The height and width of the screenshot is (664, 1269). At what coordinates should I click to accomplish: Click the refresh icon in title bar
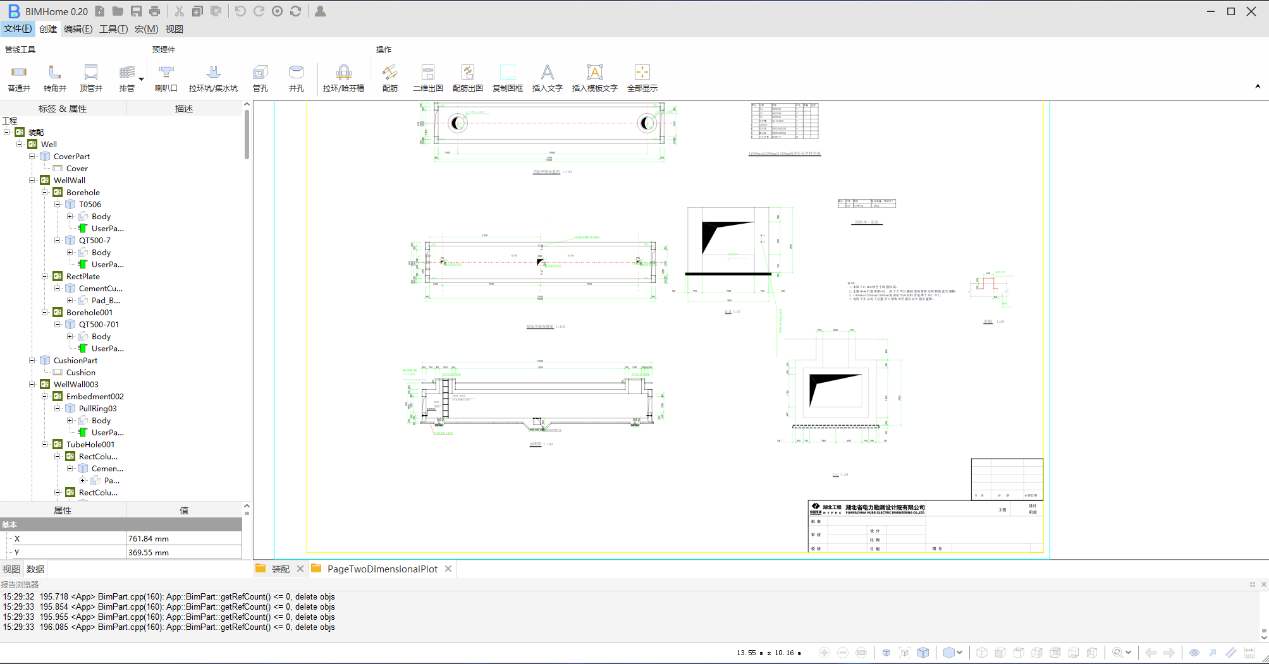tap(295, 11)
